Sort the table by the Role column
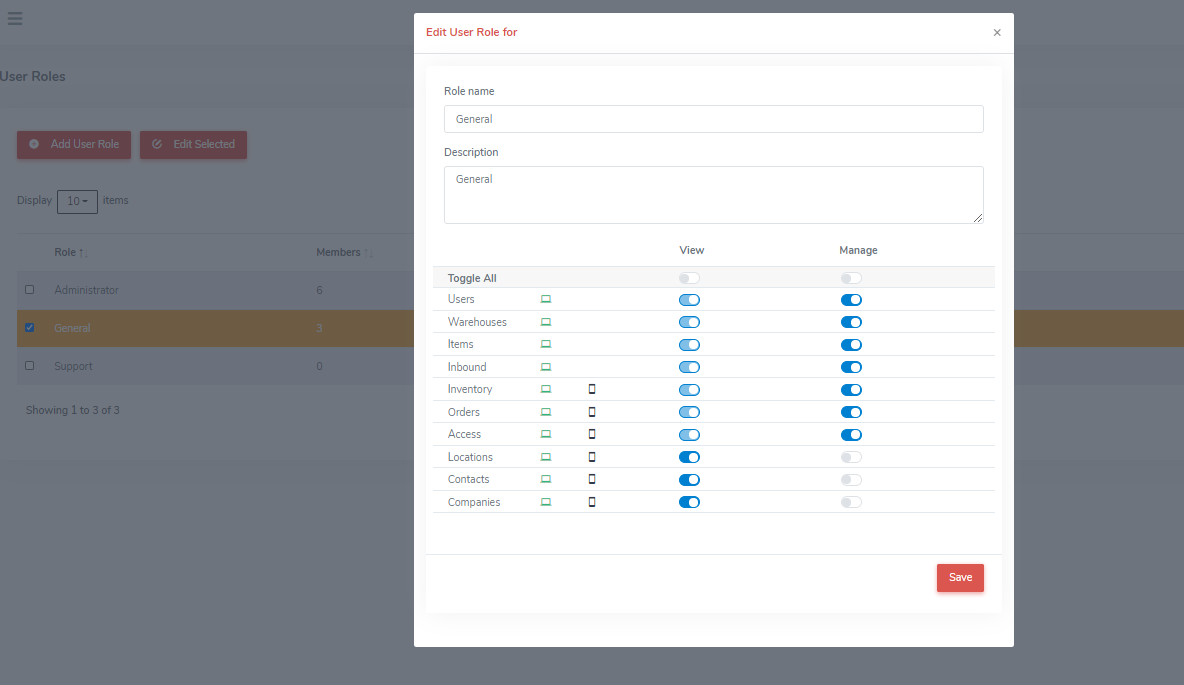The image size is (1184, 685). pos(66,252)
